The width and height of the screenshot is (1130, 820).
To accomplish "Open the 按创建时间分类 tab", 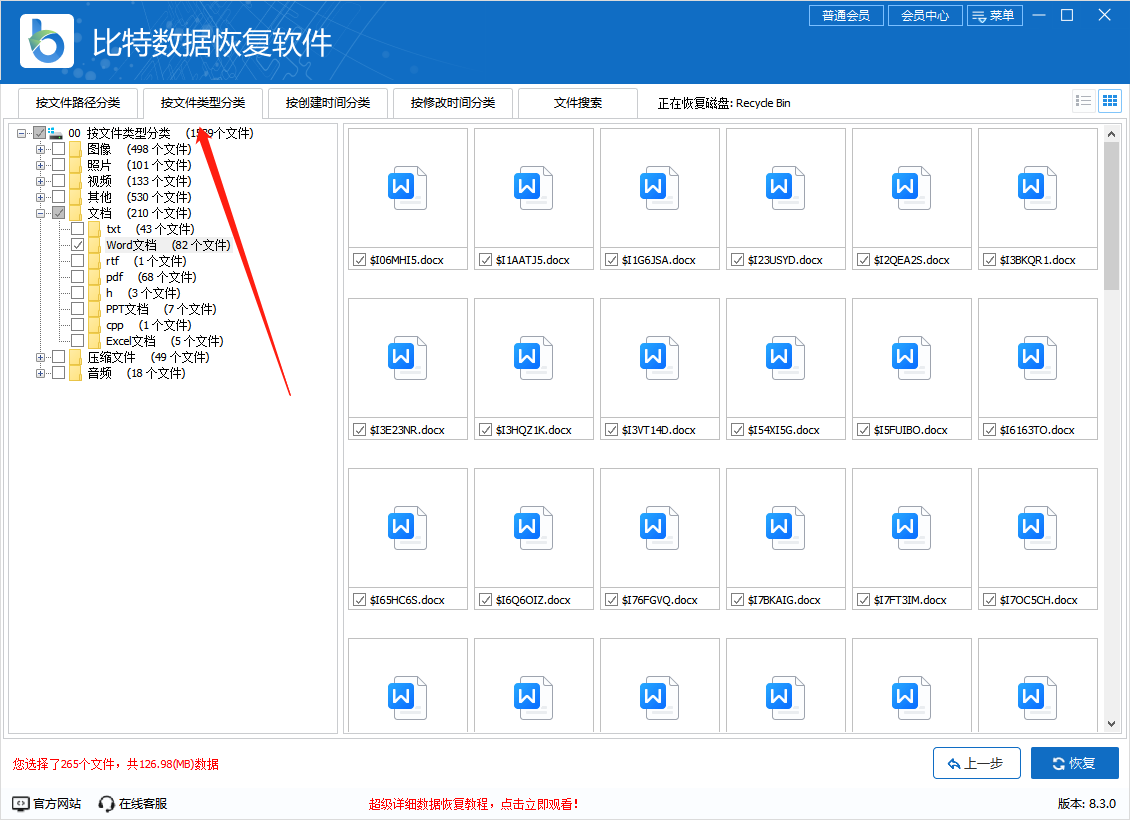I will 328,103.
